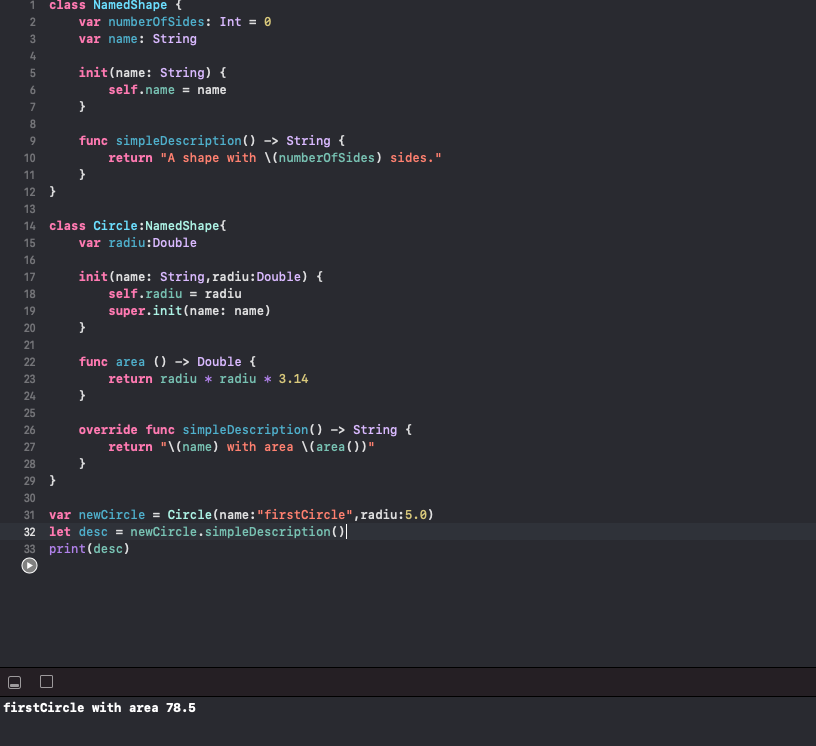816x746 pixels.
Task: Click 'init(name: String)' on line 5
Action: tap(145, 72)
